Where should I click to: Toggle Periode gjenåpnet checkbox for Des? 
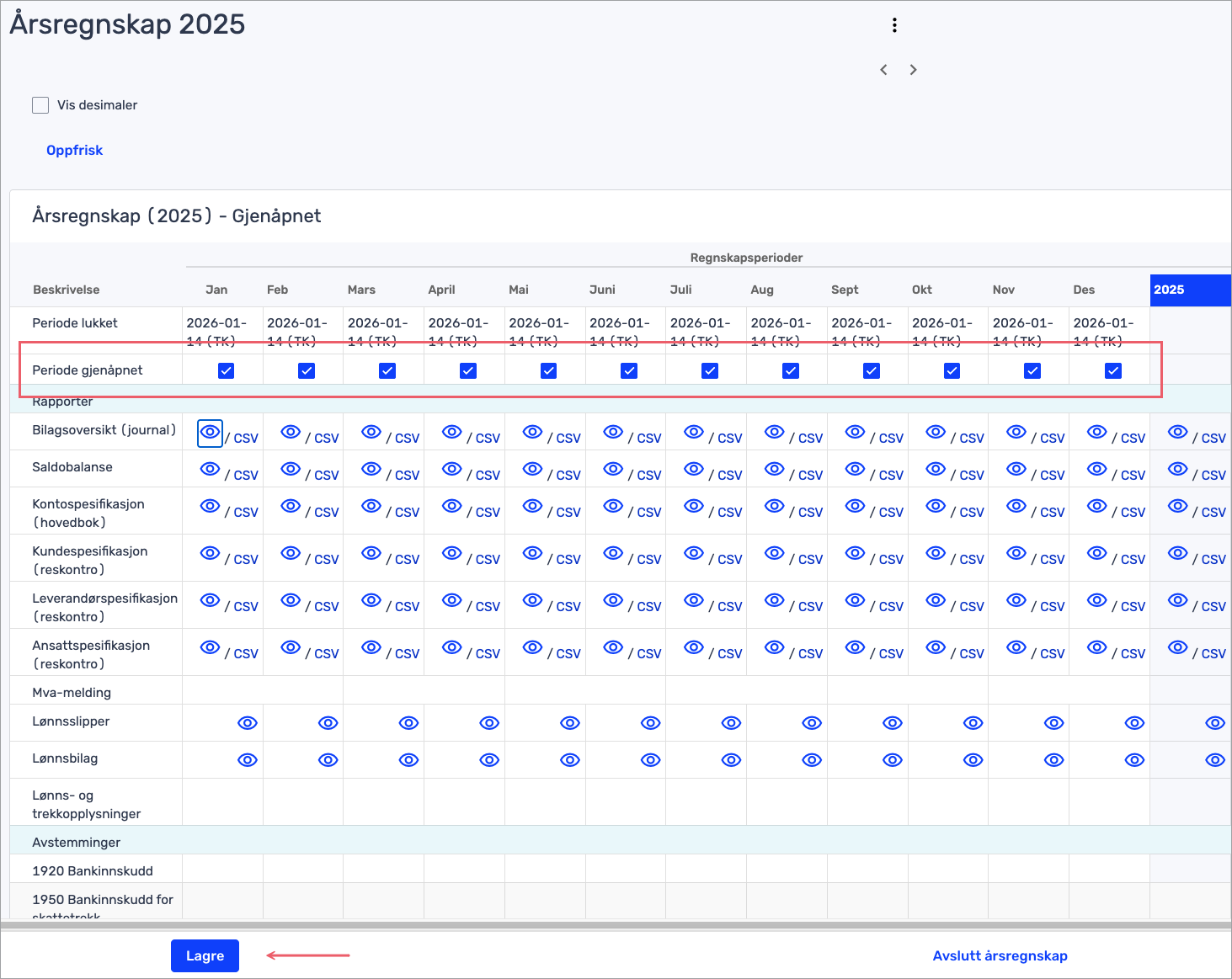(1112, 370)
